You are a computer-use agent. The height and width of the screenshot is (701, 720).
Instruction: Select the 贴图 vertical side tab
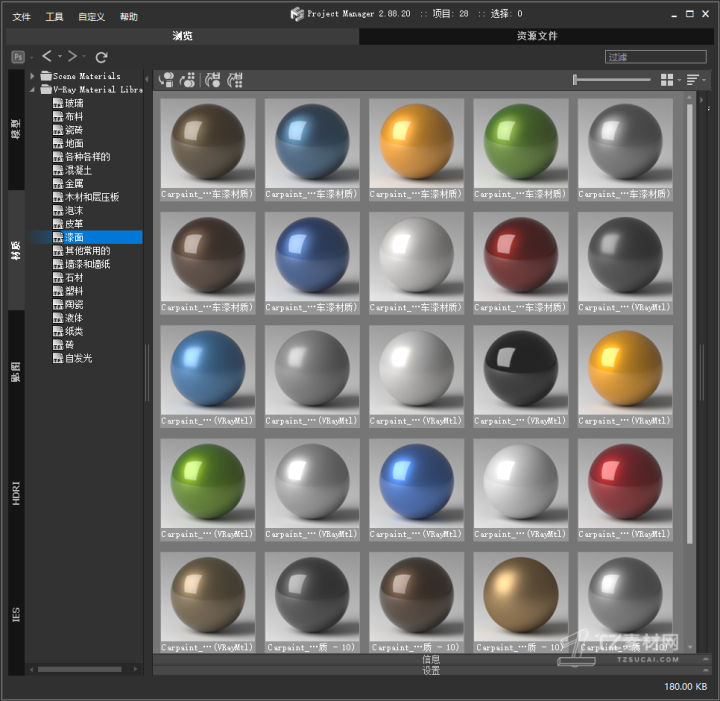coord(16,371)
